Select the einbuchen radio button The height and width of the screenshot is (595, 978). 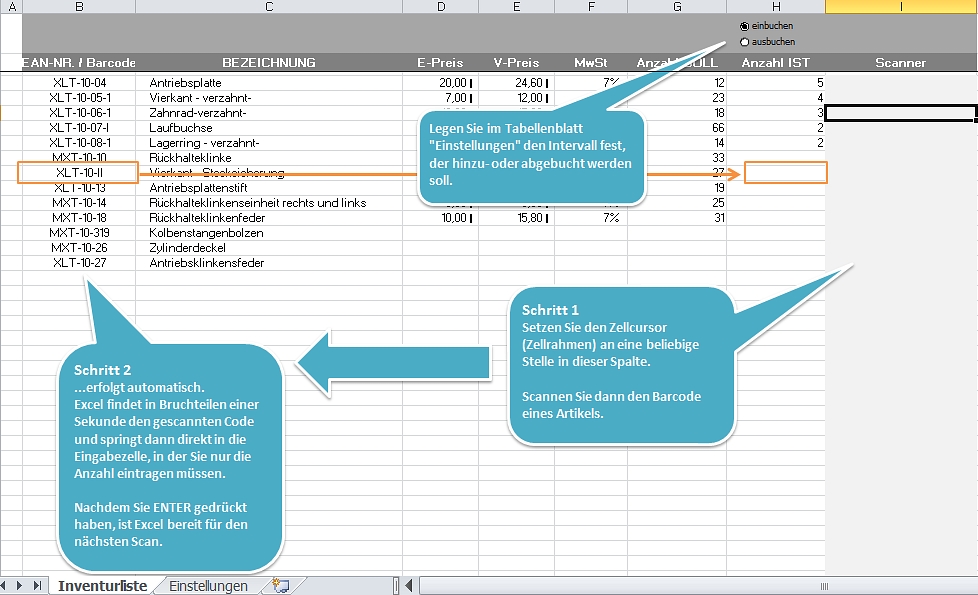pyautogui.click(x=744, y=26)
